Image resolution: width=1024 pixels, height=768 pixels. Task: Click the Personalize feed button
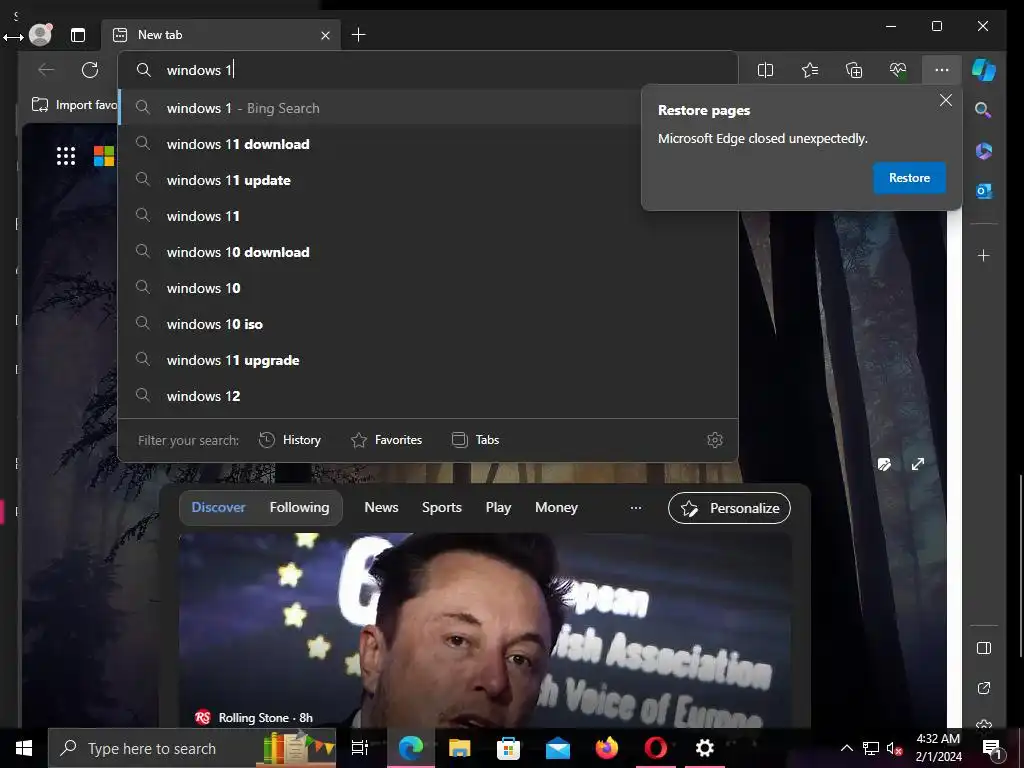click(x=729, y=508)
